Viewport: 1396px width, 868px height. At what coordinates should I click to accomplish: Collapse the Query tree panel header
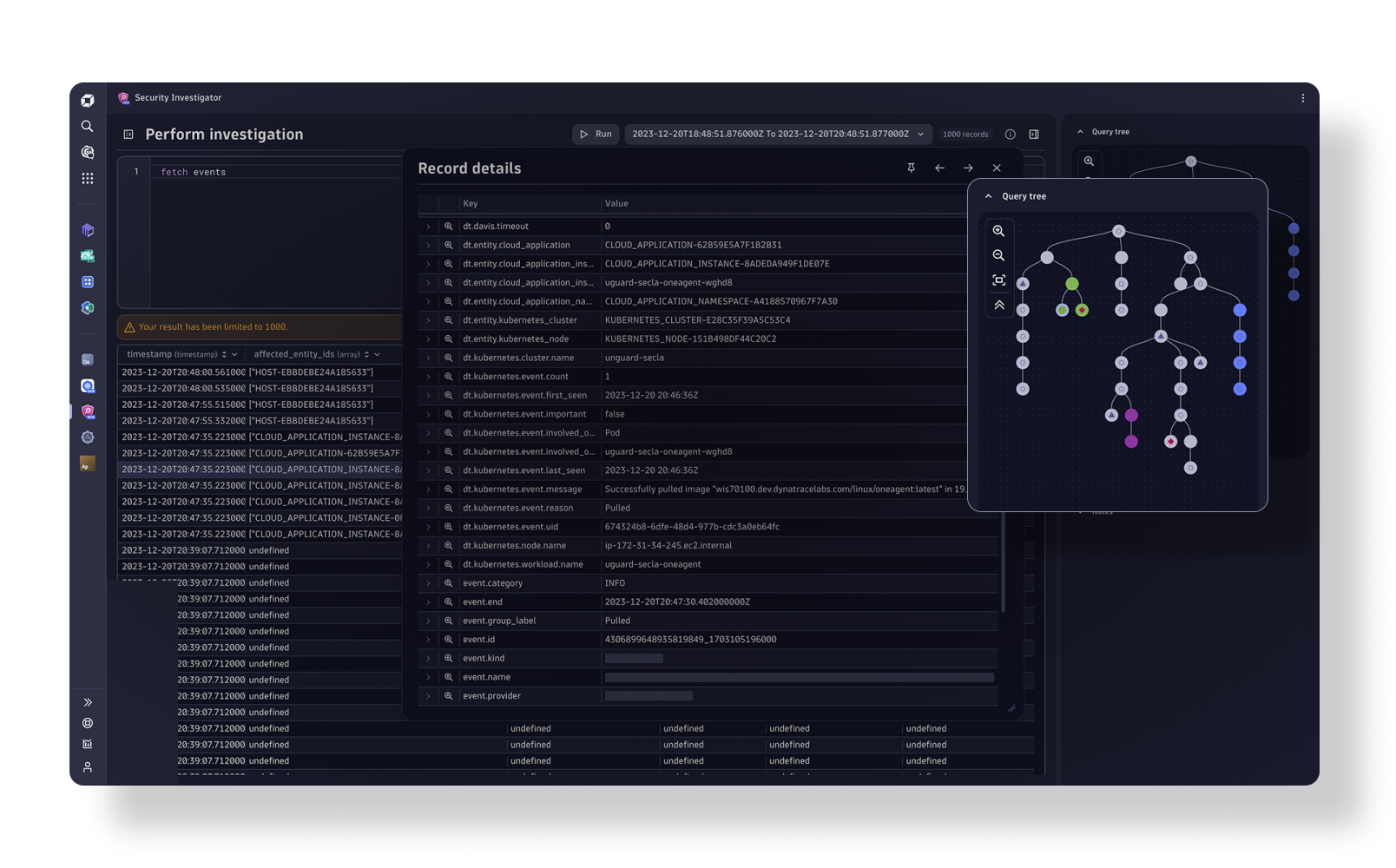[988, 196]
